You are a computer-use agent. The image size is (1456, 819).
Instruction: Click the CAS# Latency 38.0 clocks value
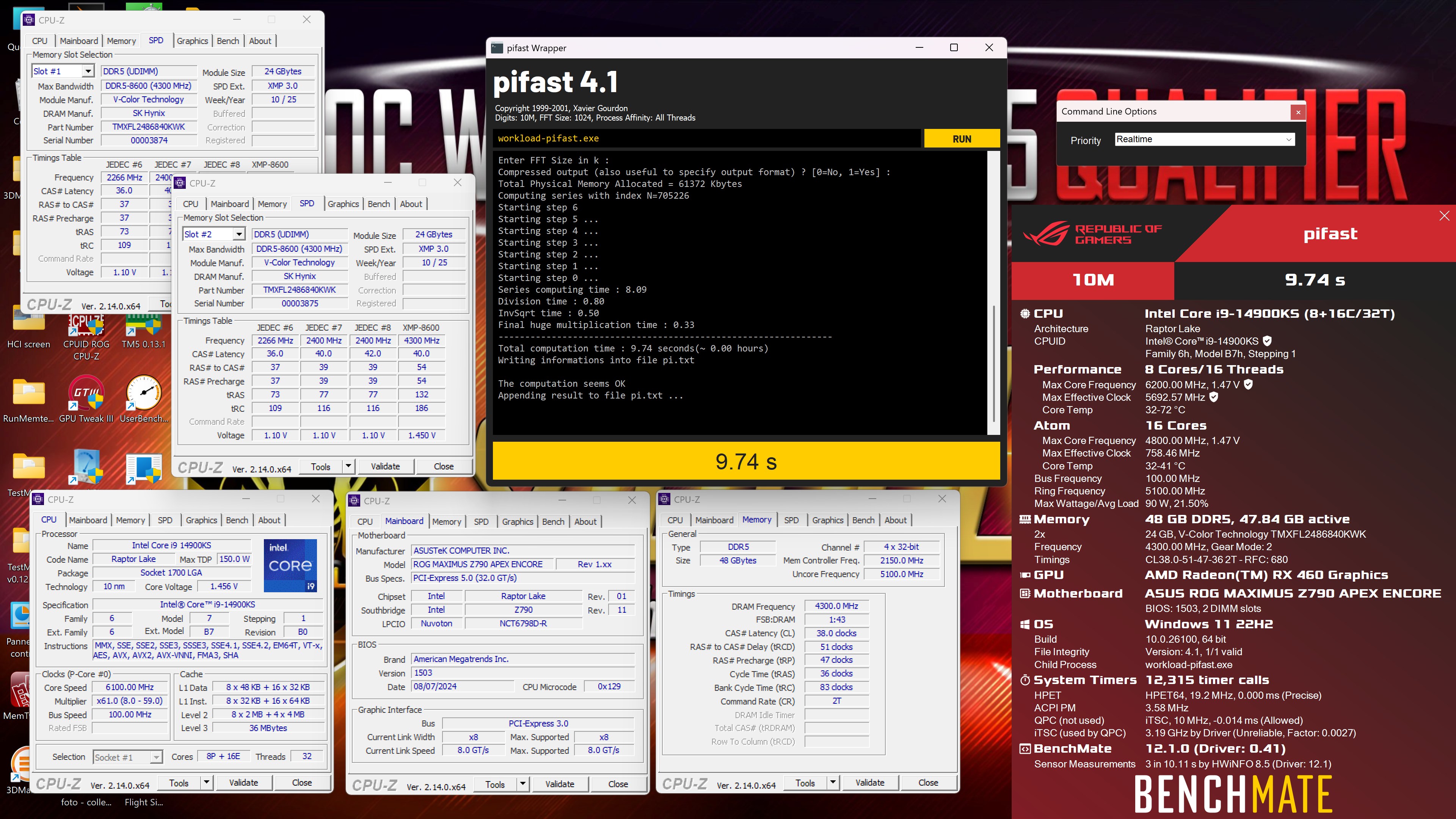[x=836, y=633]
